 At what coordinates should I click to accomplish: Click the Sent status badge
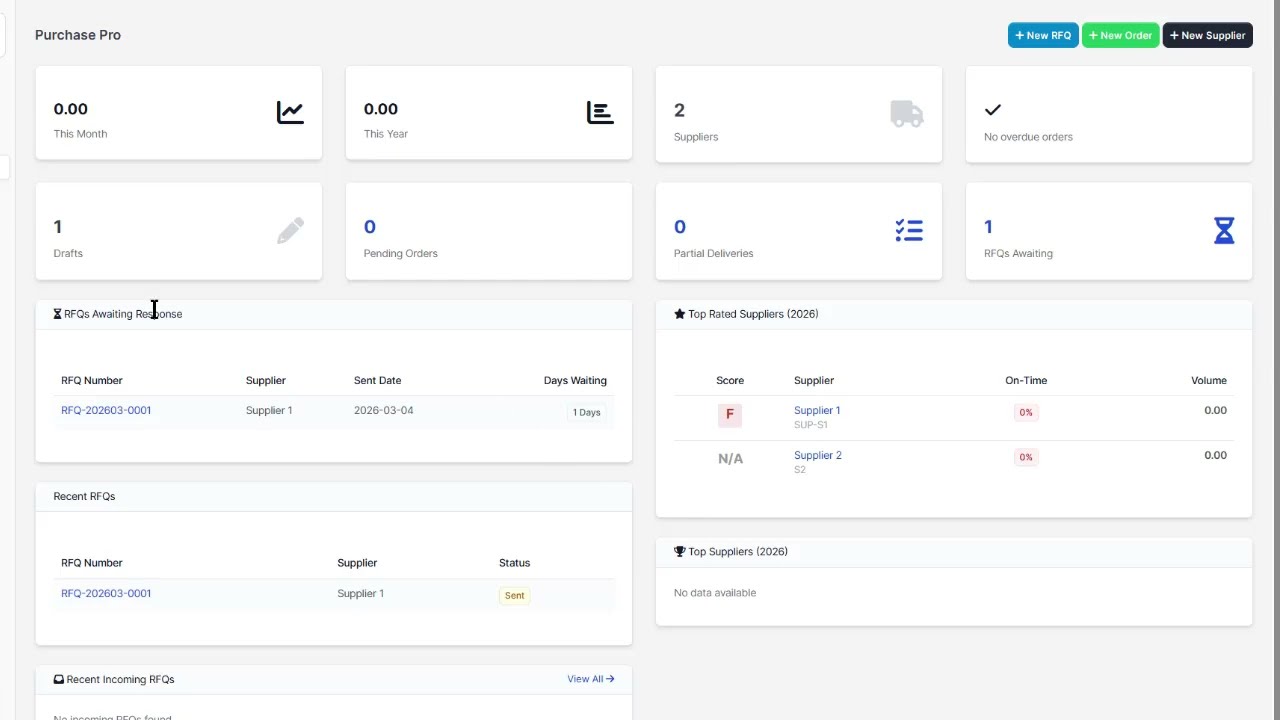click(x=514, y=595)
